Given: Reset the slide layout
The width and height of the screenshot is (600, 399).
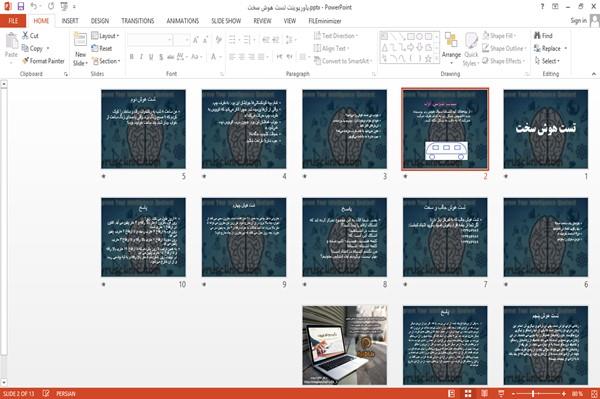Looking at the screenshot, I should (102, 48).
